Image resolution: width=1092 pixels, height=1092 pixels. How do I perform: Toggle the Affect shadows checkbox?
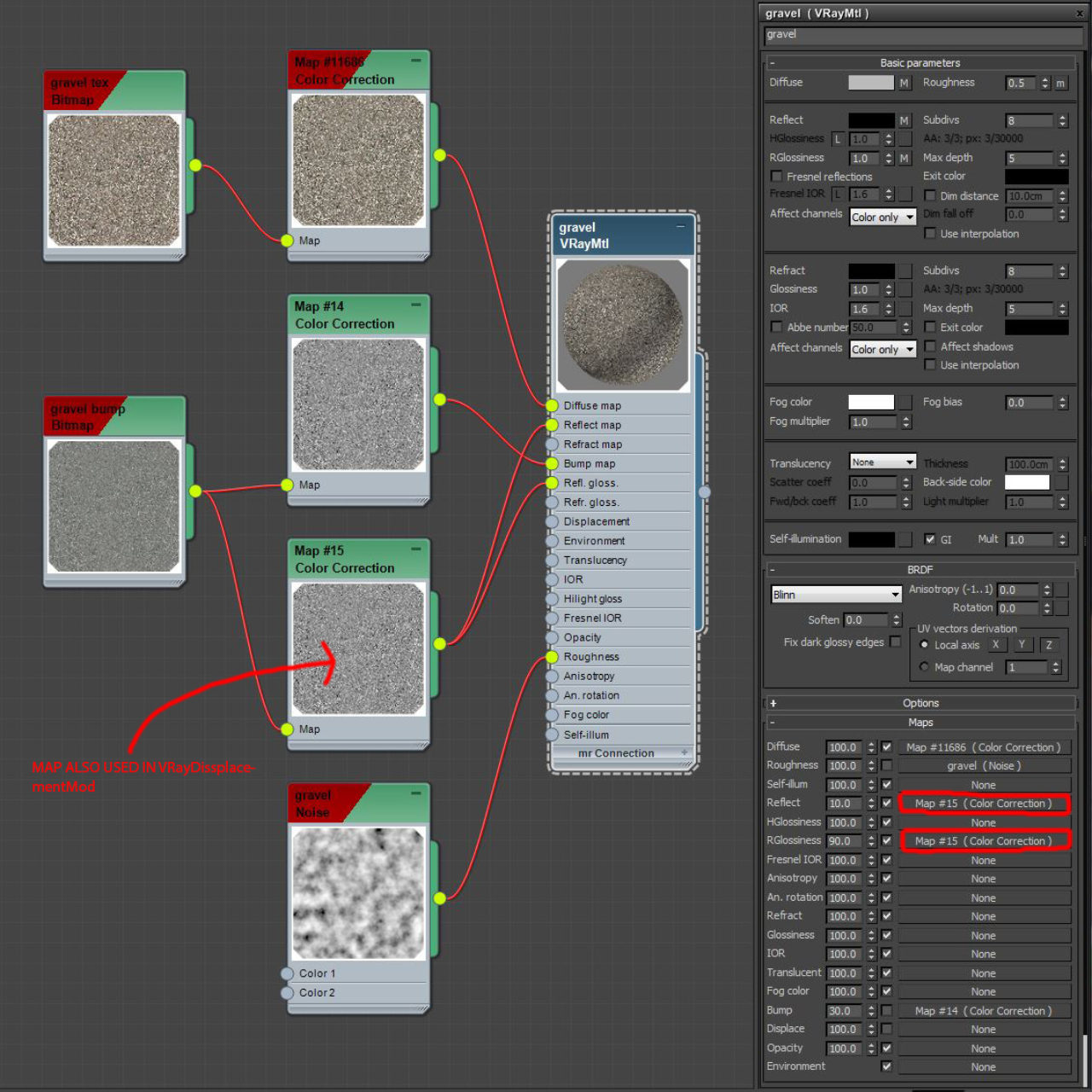pyautogui.click(x=930, y=346)
